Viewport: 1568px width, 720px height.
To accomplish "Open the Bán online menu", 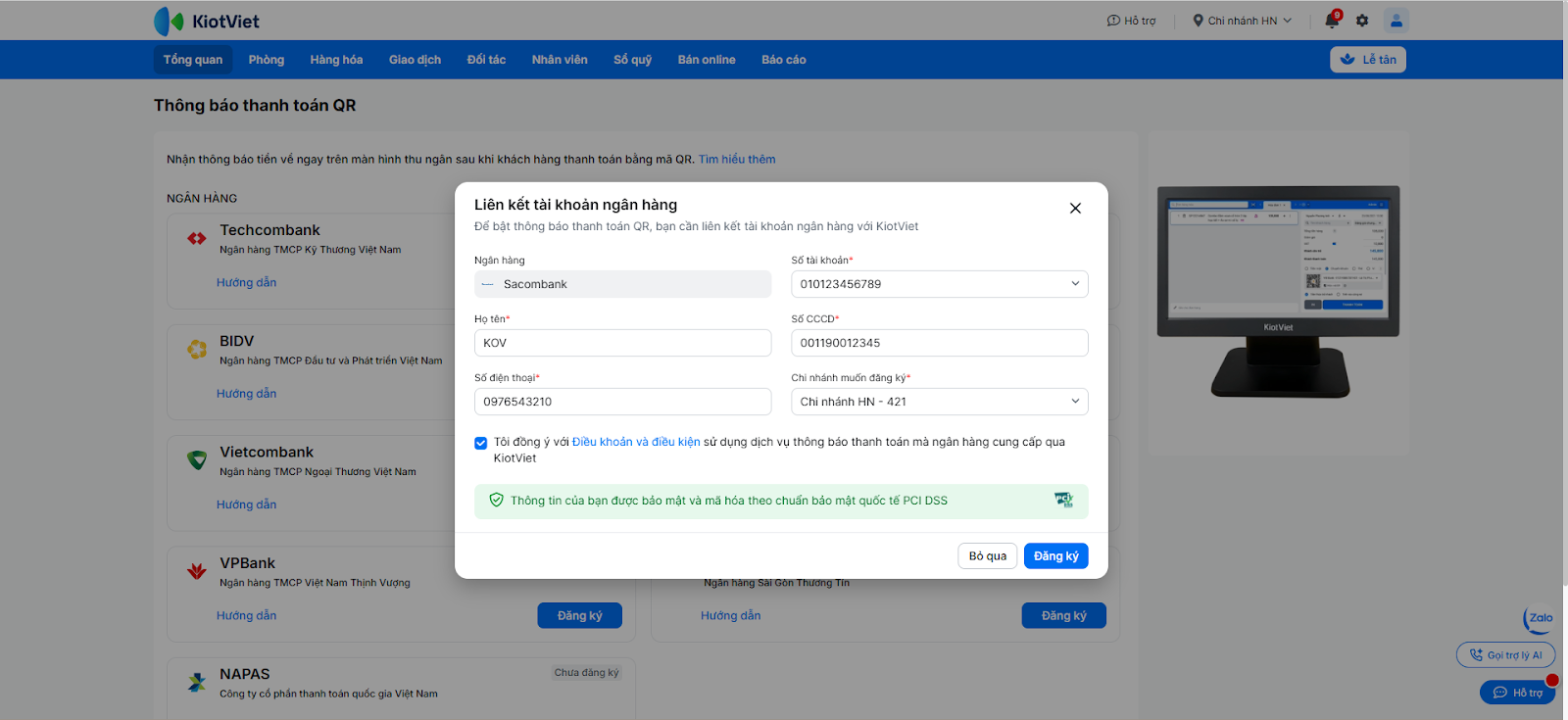I will click(x=707, y=60).
